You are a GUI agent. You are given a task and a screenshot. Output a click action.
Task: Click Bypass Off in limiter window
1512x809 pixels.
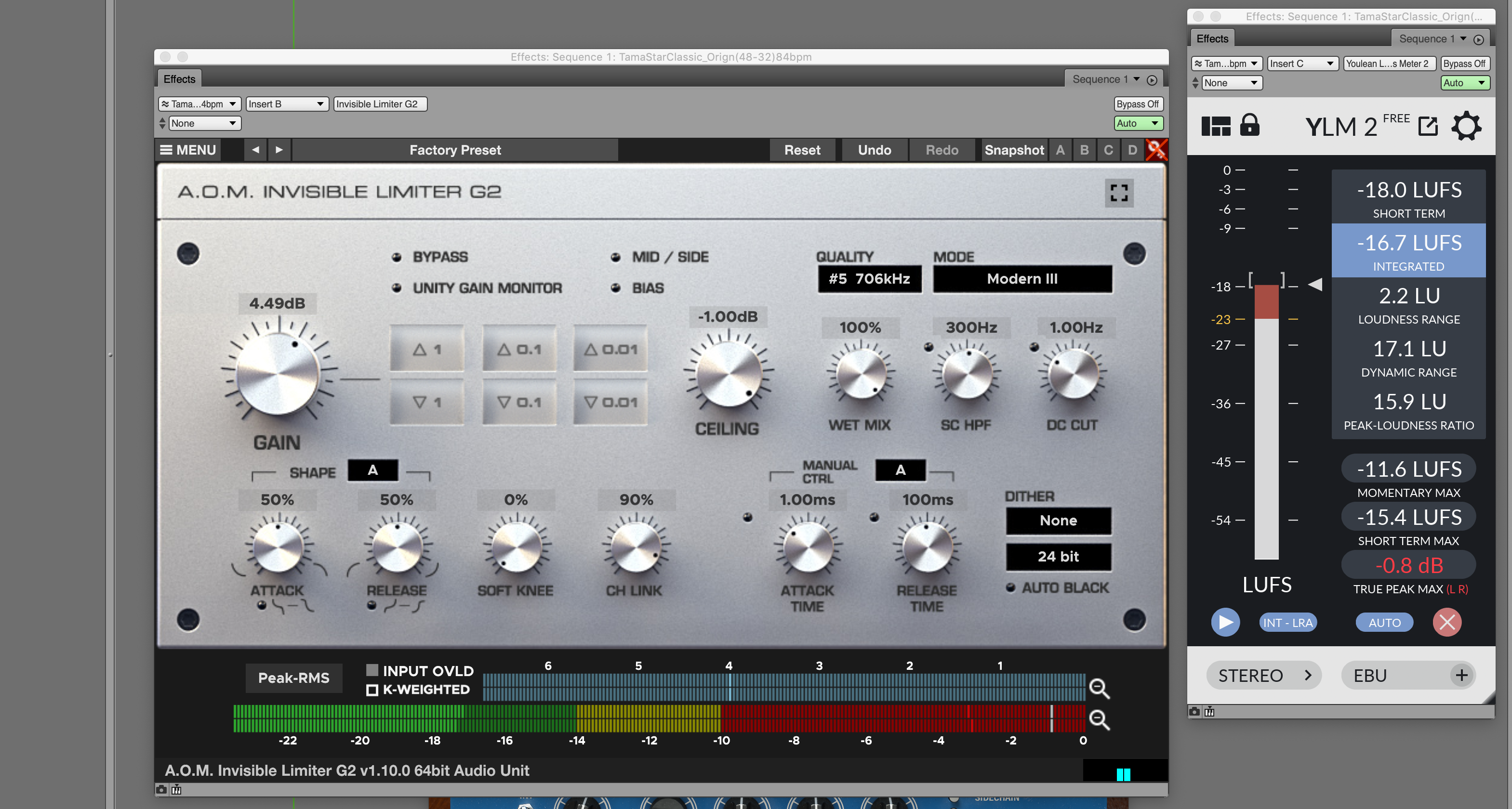[x=1138, y=104]
